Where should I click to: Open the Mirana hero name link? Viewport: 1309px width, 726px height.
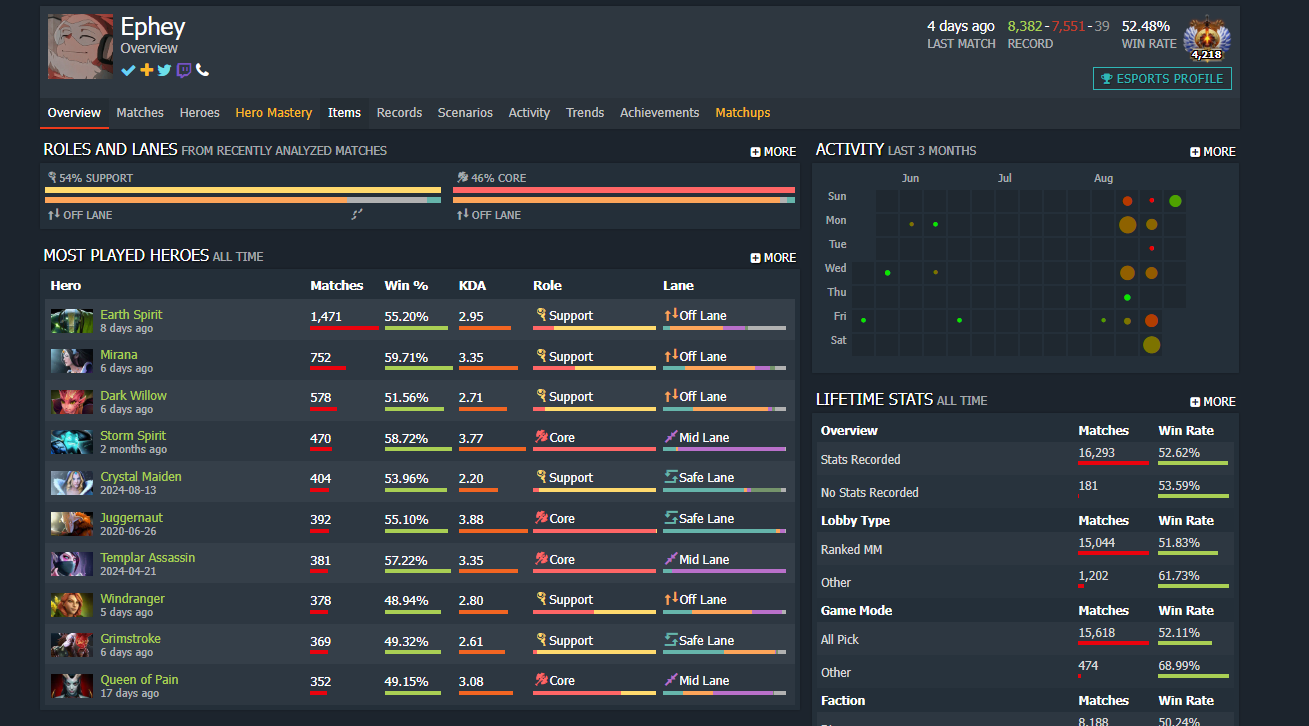tap(119, 355)
